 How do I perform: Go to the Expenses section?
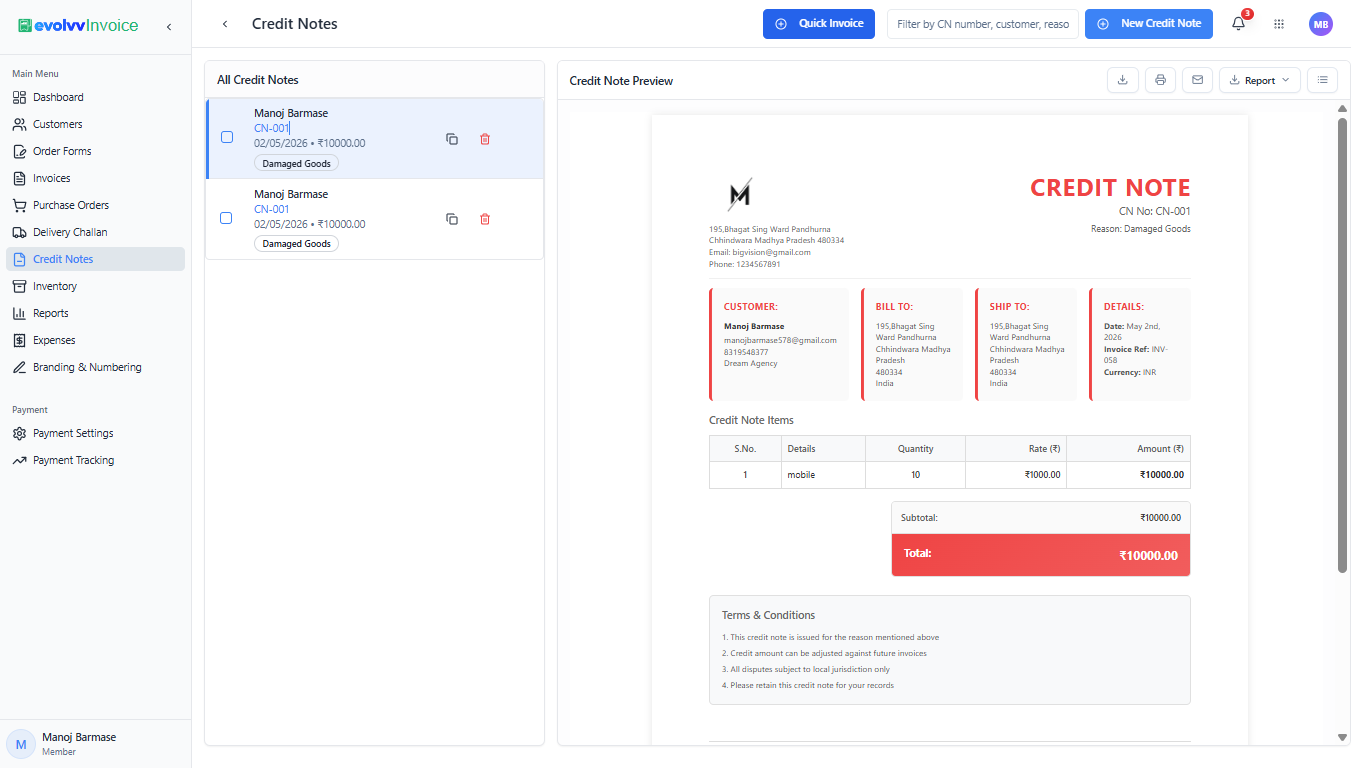pyautogui.click(x=95, y=340)
